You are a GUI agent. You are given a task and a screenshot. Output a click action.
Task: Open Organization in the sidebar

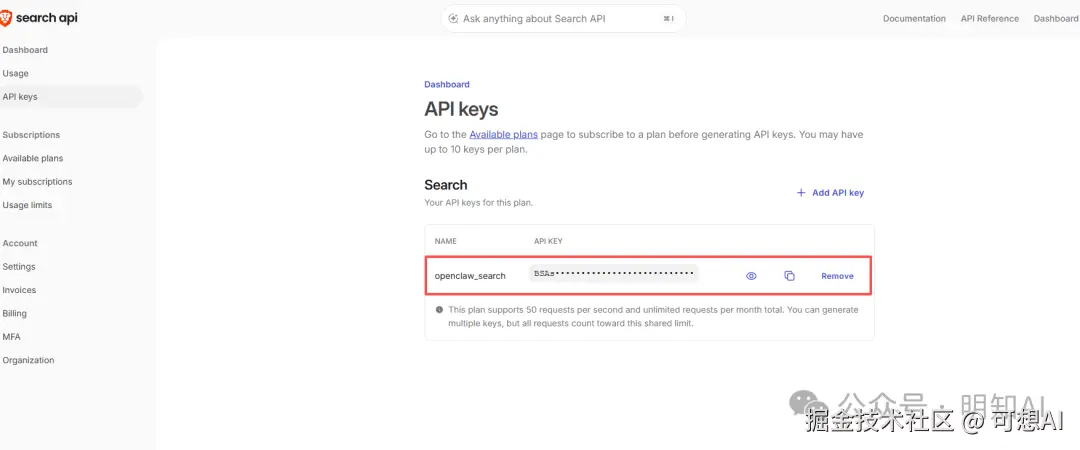coord(28,360)
